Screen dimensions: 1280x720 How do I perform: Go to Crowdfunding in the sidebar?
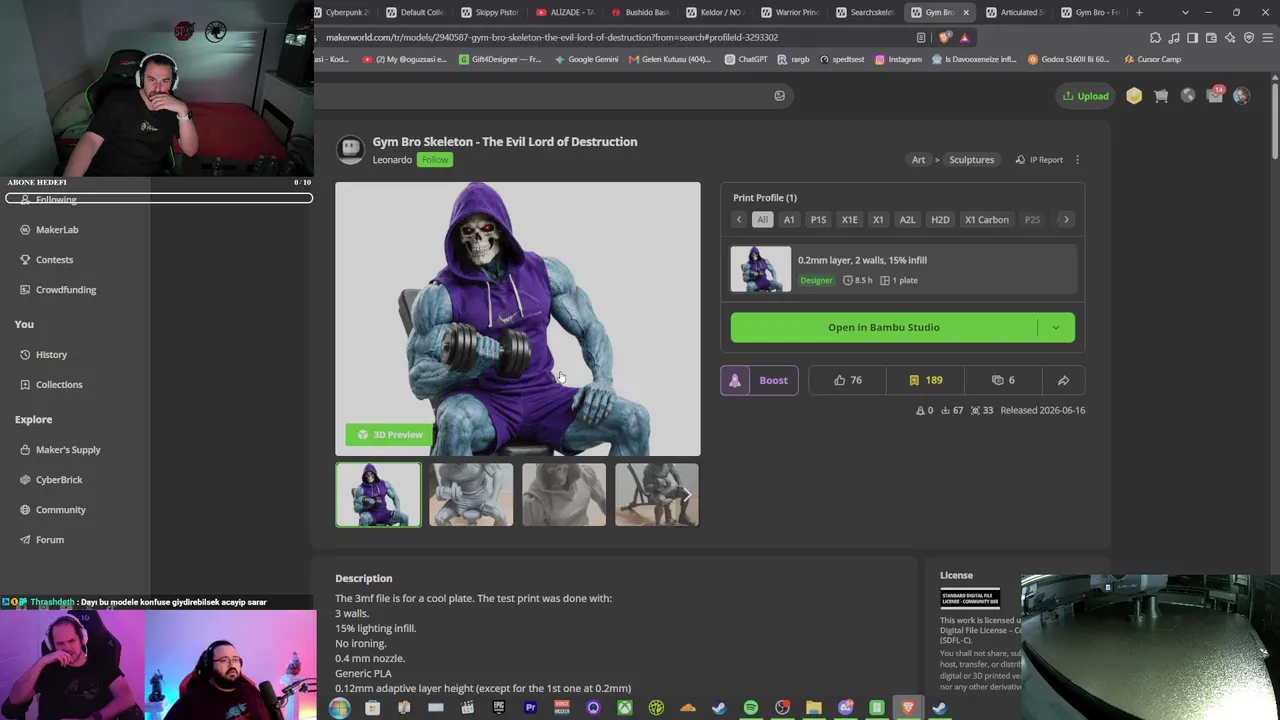pos(66,290)
